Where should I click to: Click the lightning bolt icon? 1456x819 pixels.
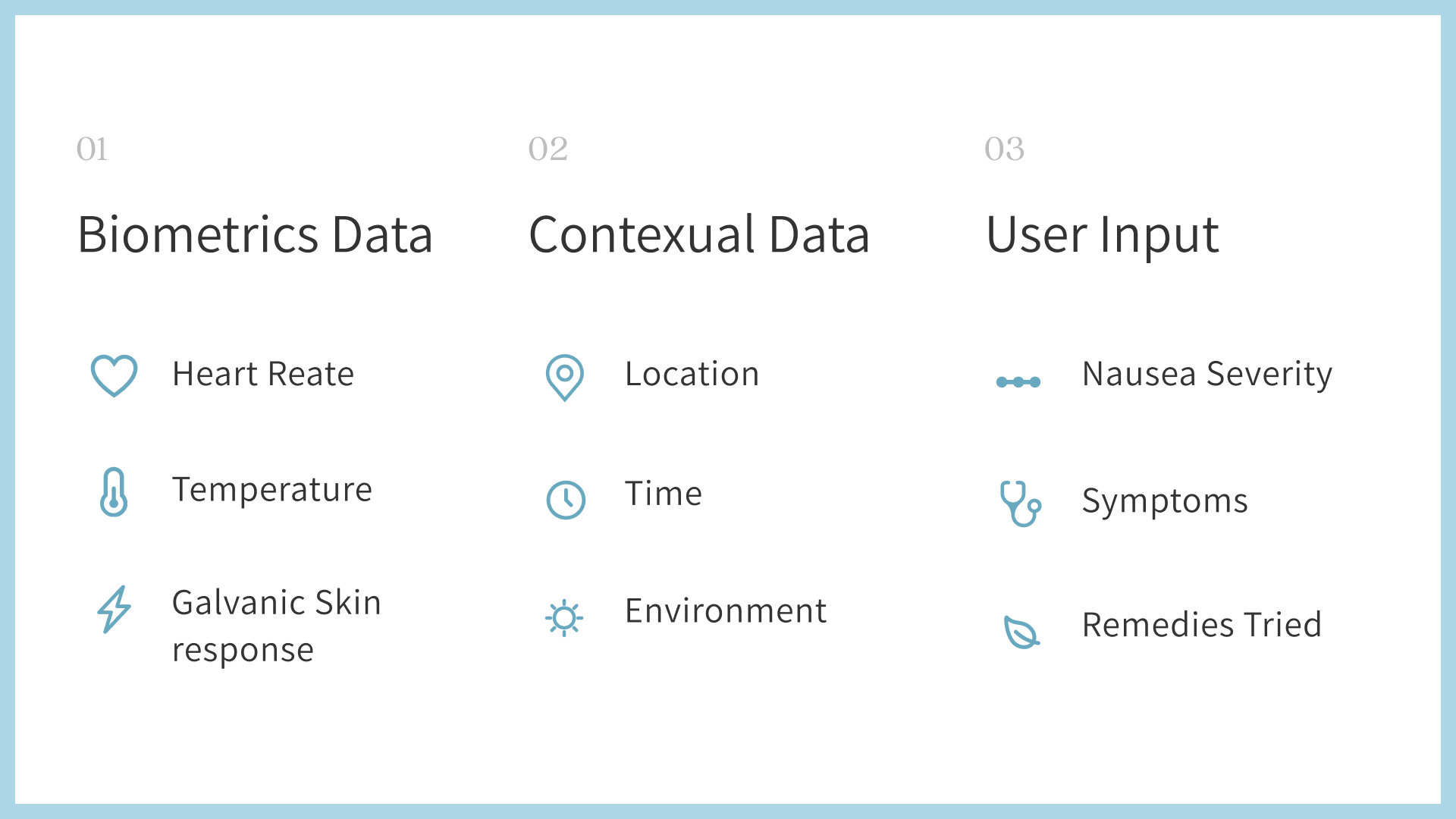coord(114,609)
